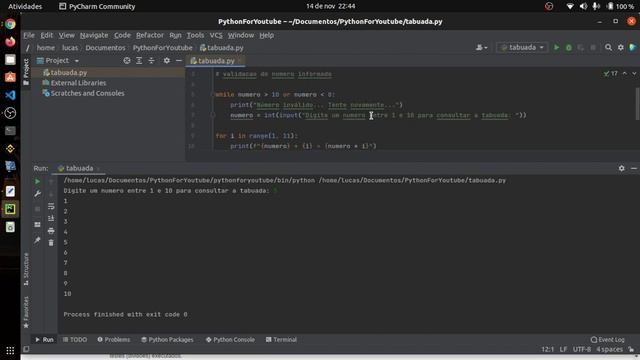
Task: Print console output printer icon
Action: [x=51, y=231]
